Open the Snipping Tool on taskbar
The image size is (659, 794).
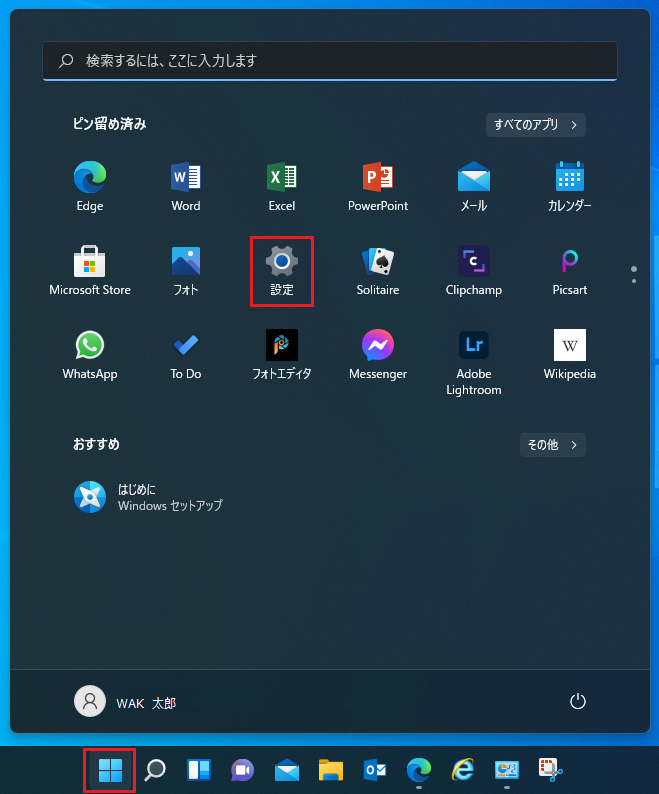[551, 770]
